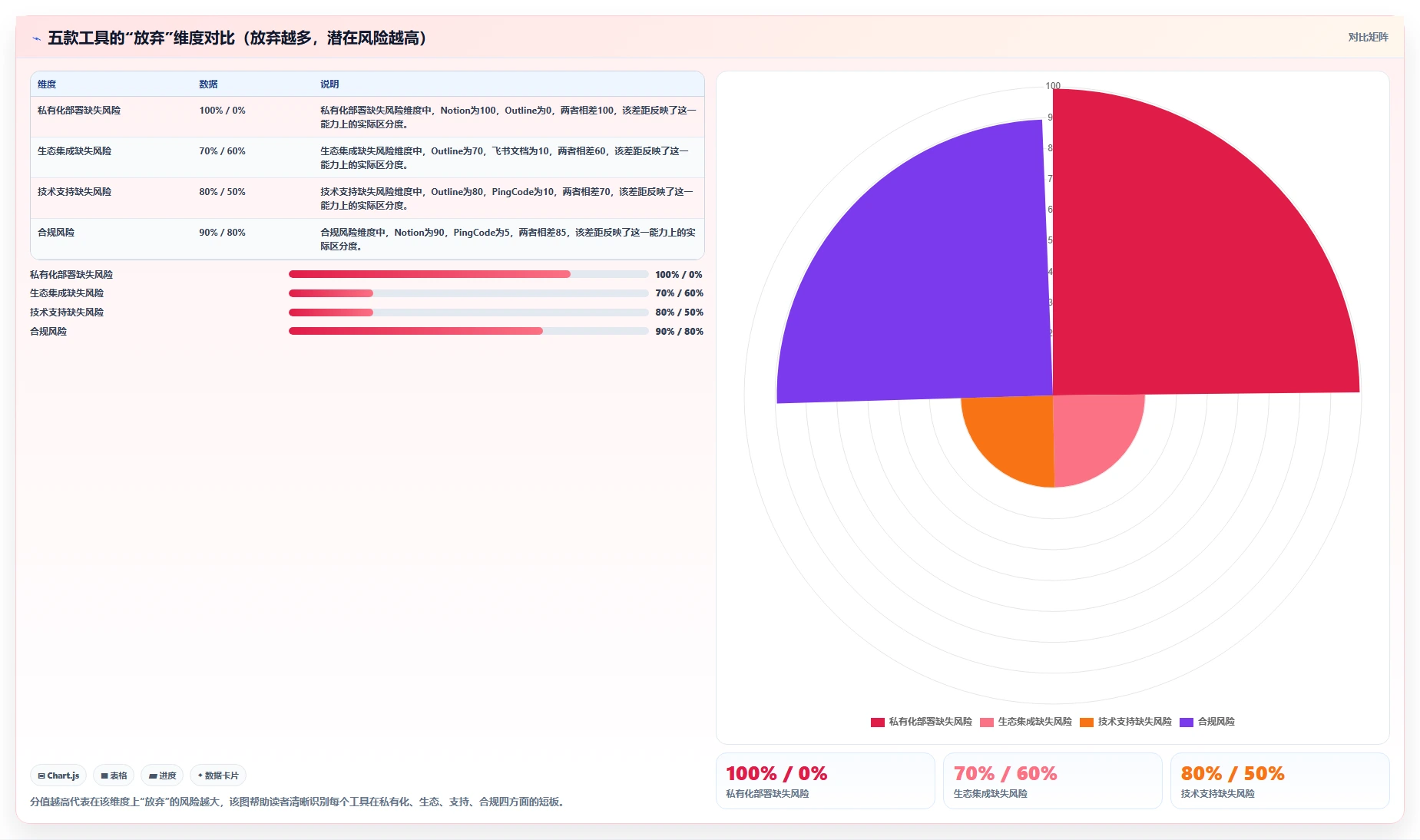This screenshot has width=1420, height=840.
Task: Click the 数据卡片 tag chip
Action: pos(218,776)
